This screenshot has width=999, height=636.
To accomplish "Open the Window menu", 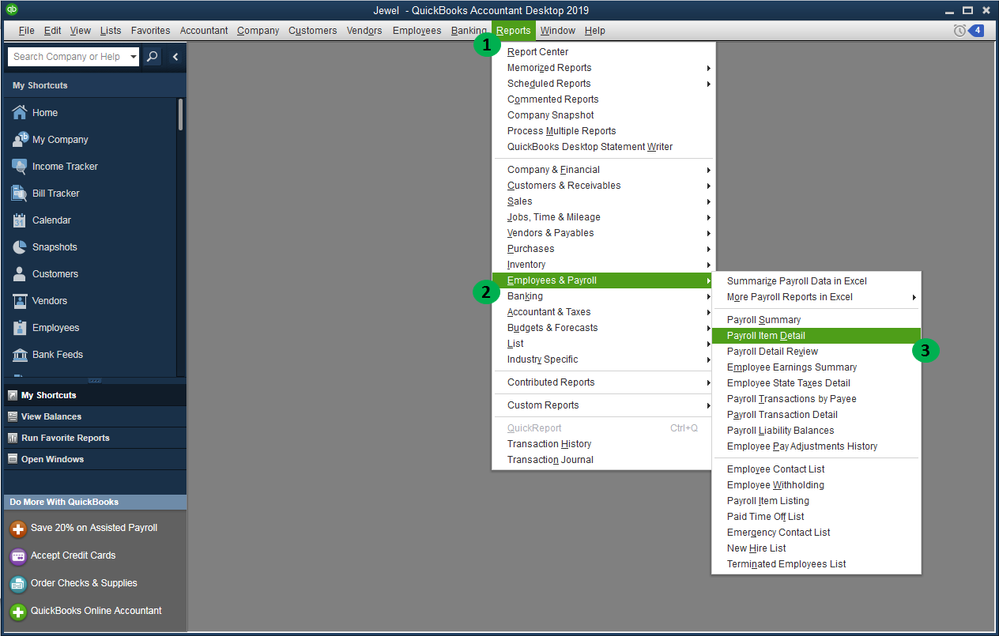I will pyautogui.click(x=557, y=31).
